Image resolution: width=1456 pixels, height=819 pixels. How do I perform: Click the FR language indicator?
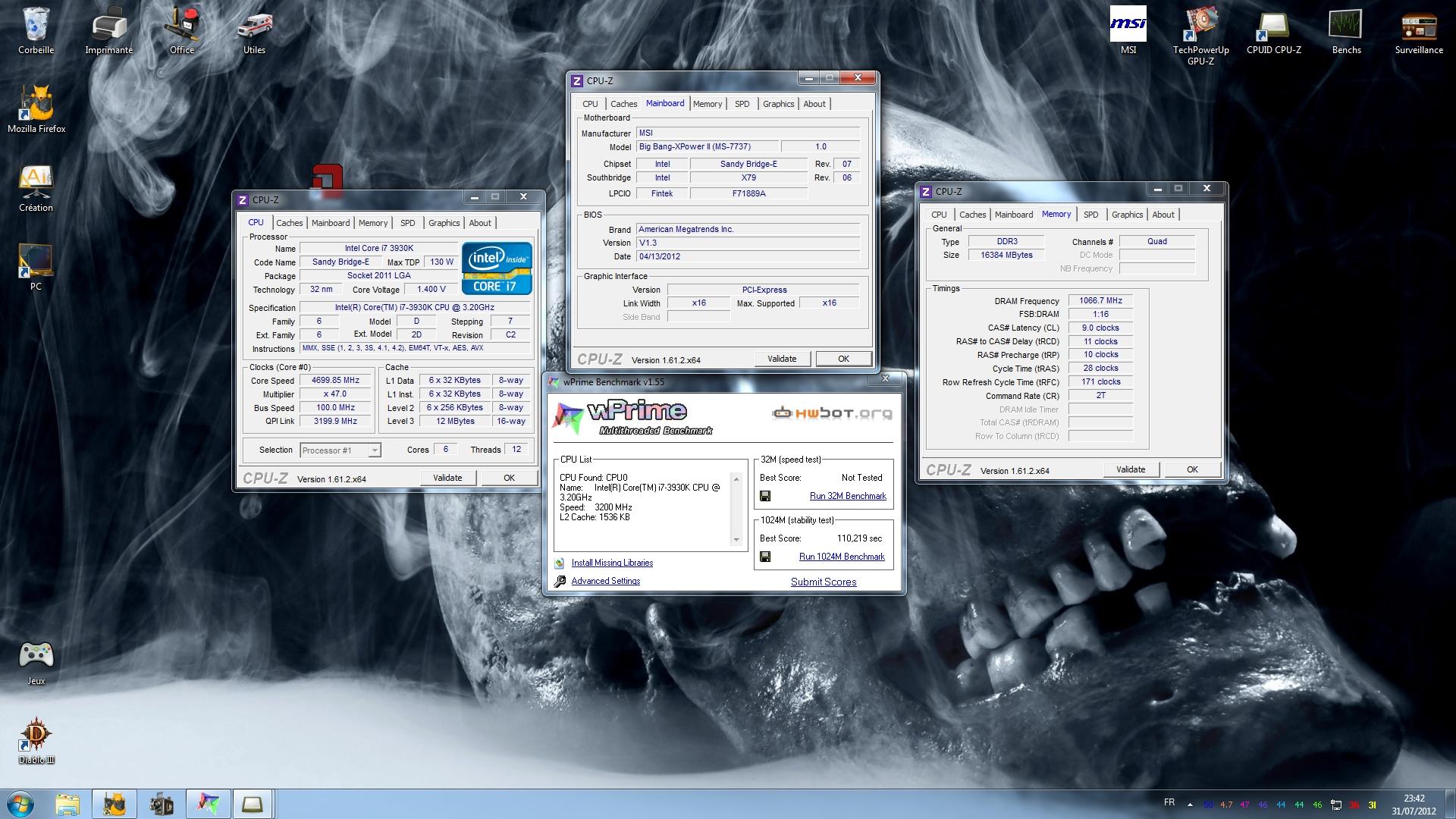[1169, 802]
